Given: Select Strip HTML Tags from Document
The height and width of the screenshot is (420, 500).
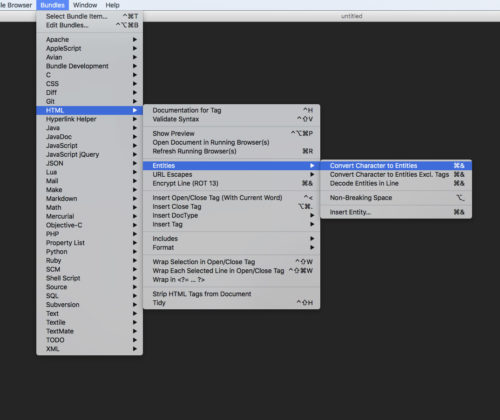Looking at the screenshot, I should click(231, 294).
